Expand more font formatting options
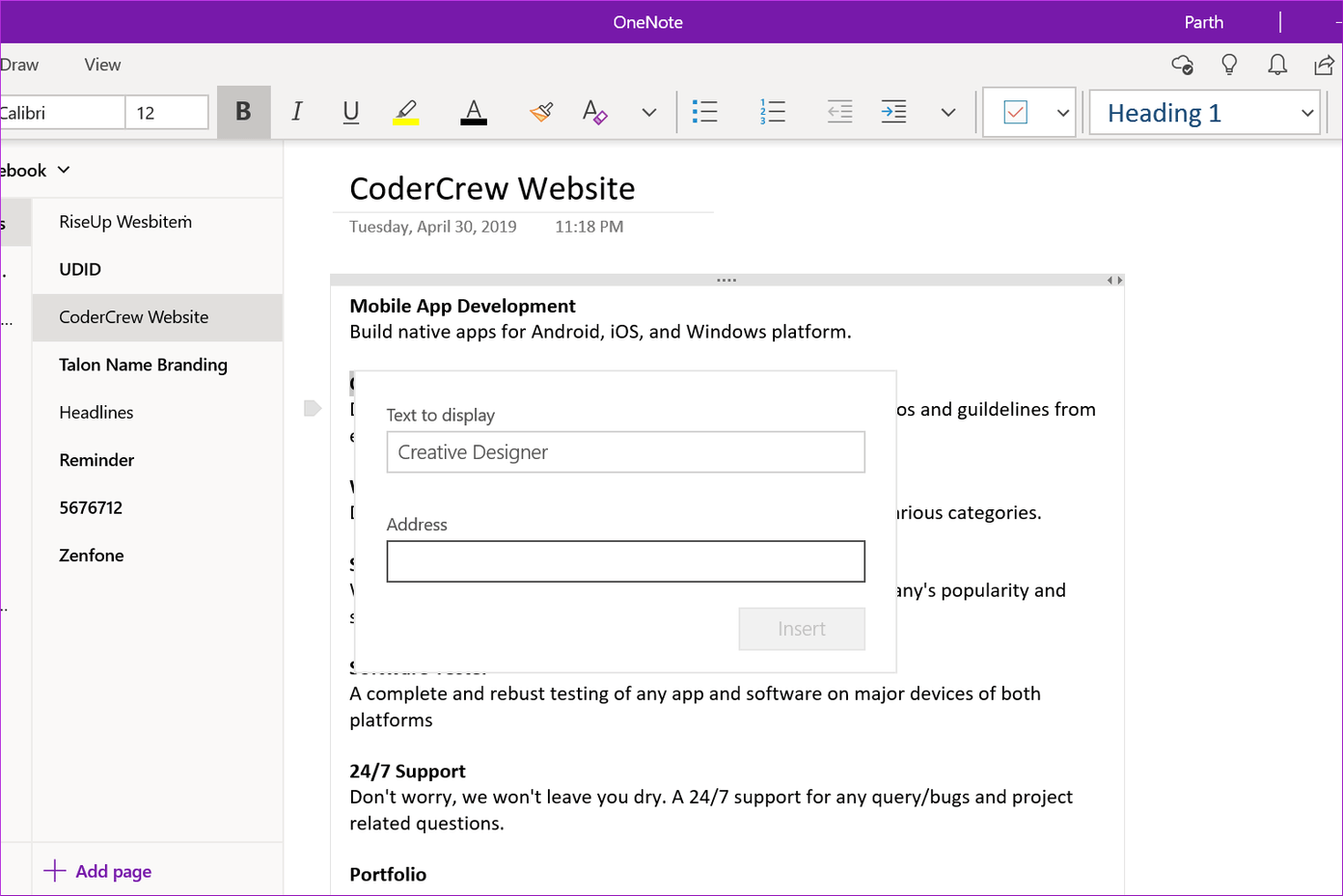 (649, 112)
